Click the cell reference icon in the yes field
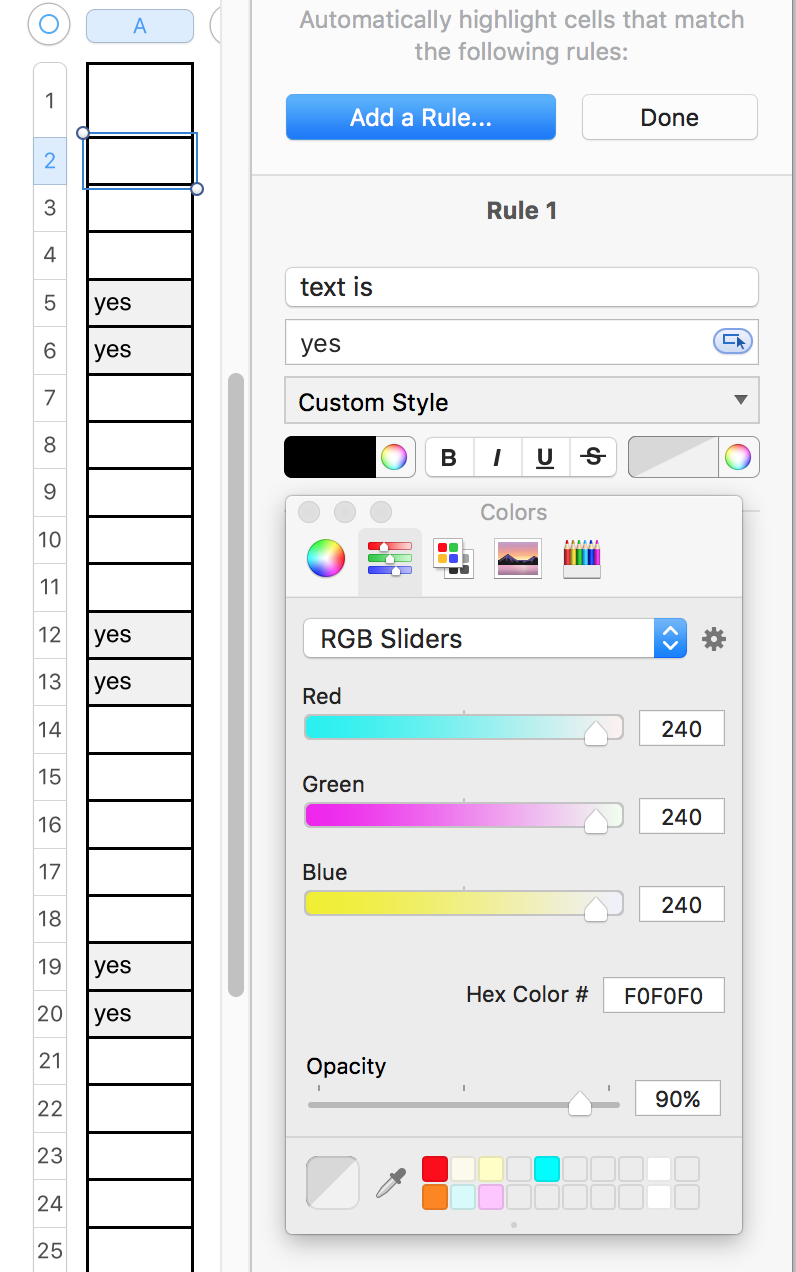Image resolution: width=796 pixels, height=1272 pixels. pos(733,341)
